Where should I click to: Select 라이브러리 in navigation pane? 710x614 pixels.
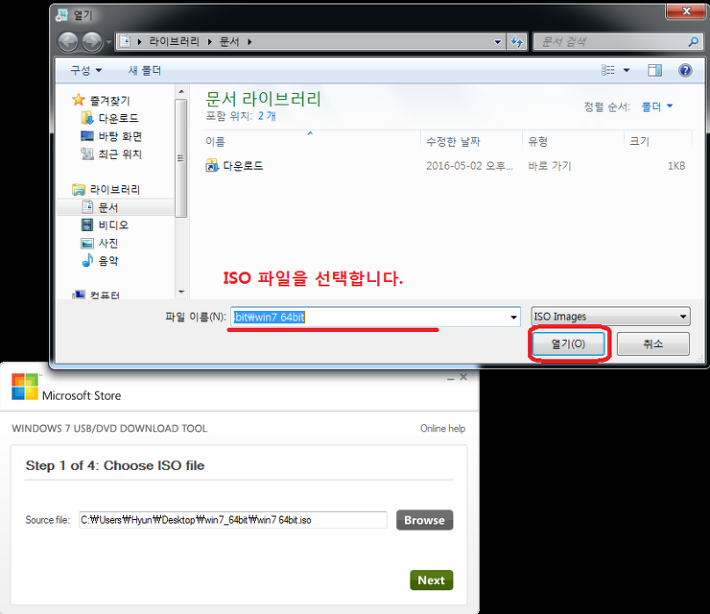click(106, 189)
